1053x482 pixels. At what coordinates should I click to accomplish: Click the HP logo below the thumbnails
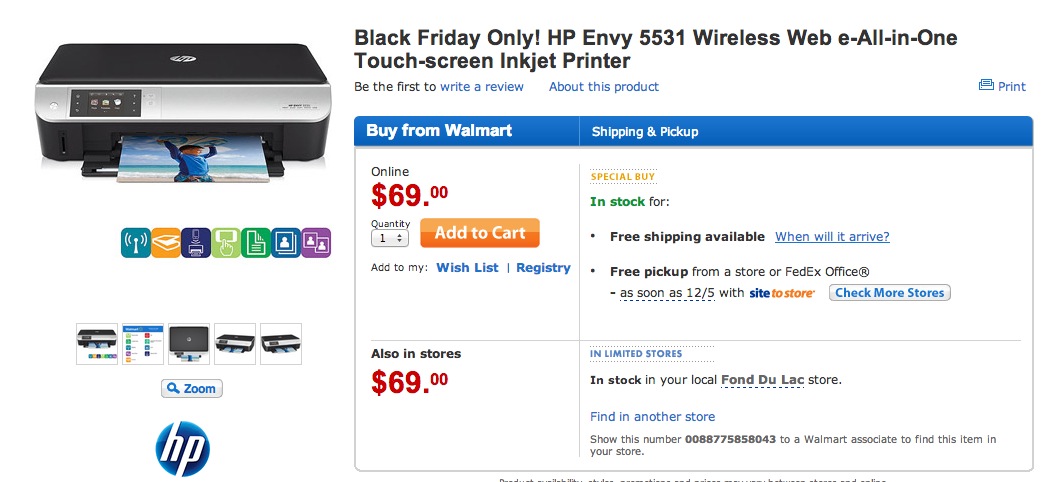pos(182,448)
